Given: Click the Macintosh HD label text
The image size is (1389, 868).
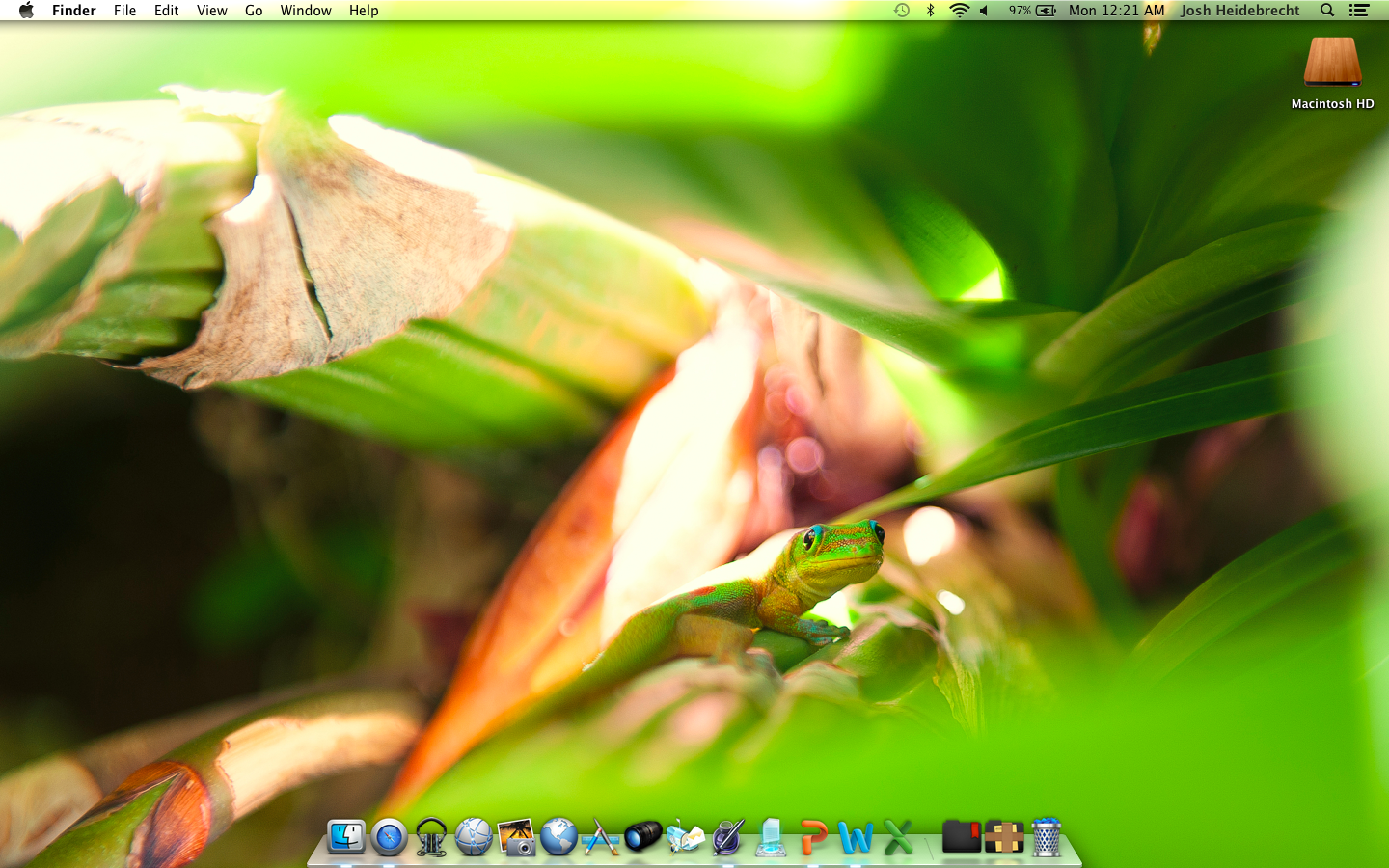Looking at the screenshot, I should 1332,104.
